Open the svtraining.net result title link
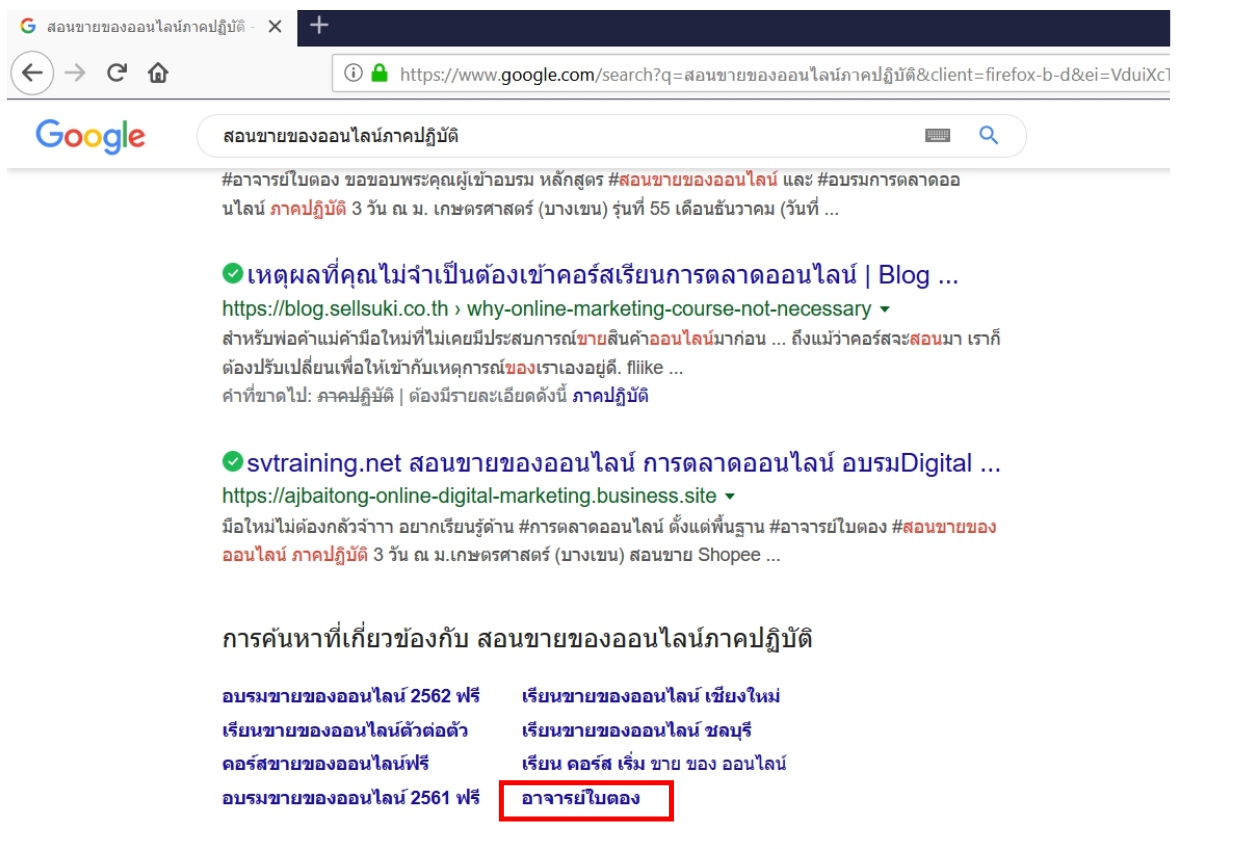This screenshot has height=849, width=1258. point(623,464)
